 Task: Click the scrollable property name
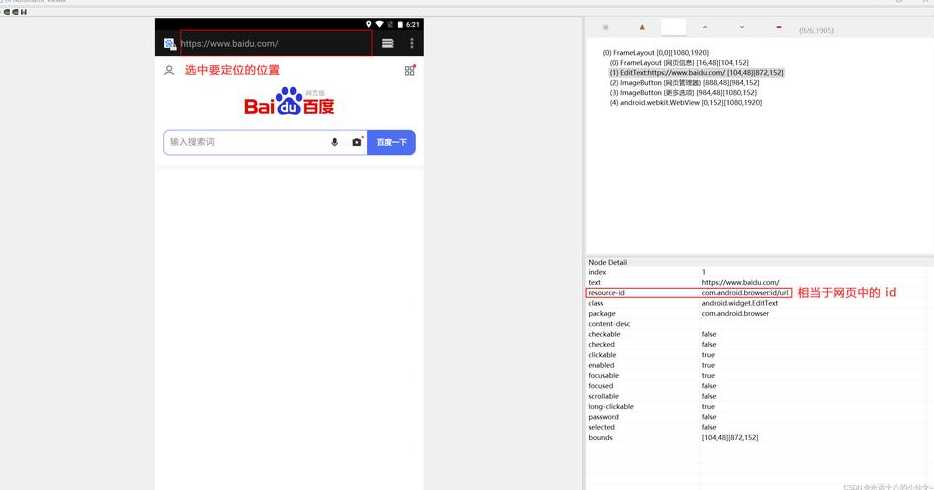click(x=603, y=396)
